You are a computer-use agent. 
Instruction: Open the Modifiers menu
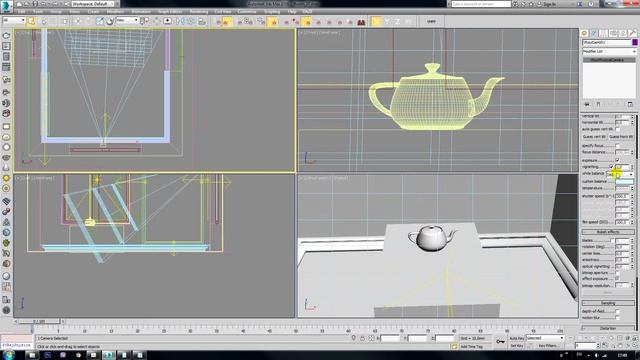(116, 12)
